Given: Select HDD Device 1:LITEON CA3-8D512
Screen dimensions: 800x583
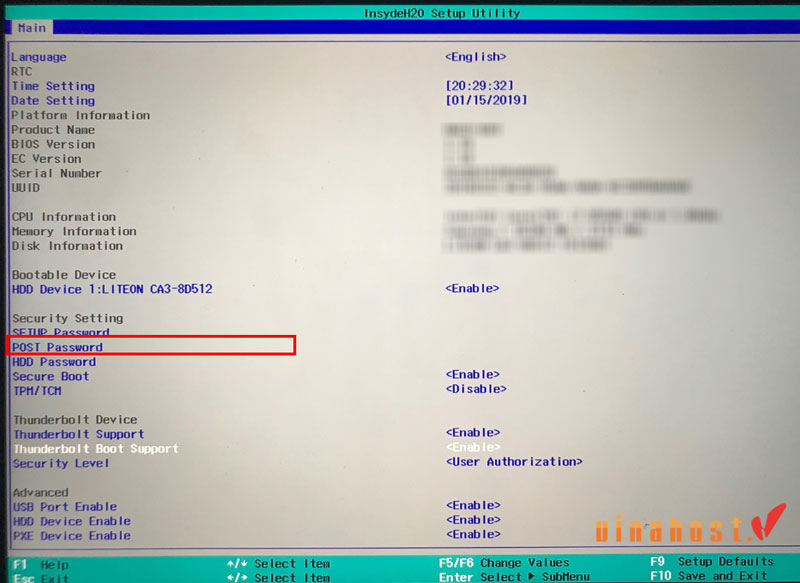Looking at the screenshot, I should [112, 289].
